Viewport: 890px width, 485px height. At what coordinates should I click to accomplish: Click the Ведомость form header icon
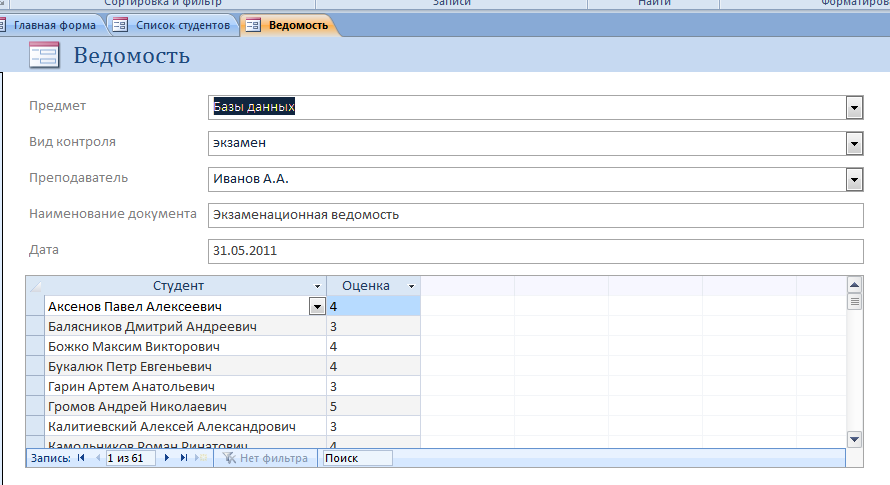[x=44, y=55]
